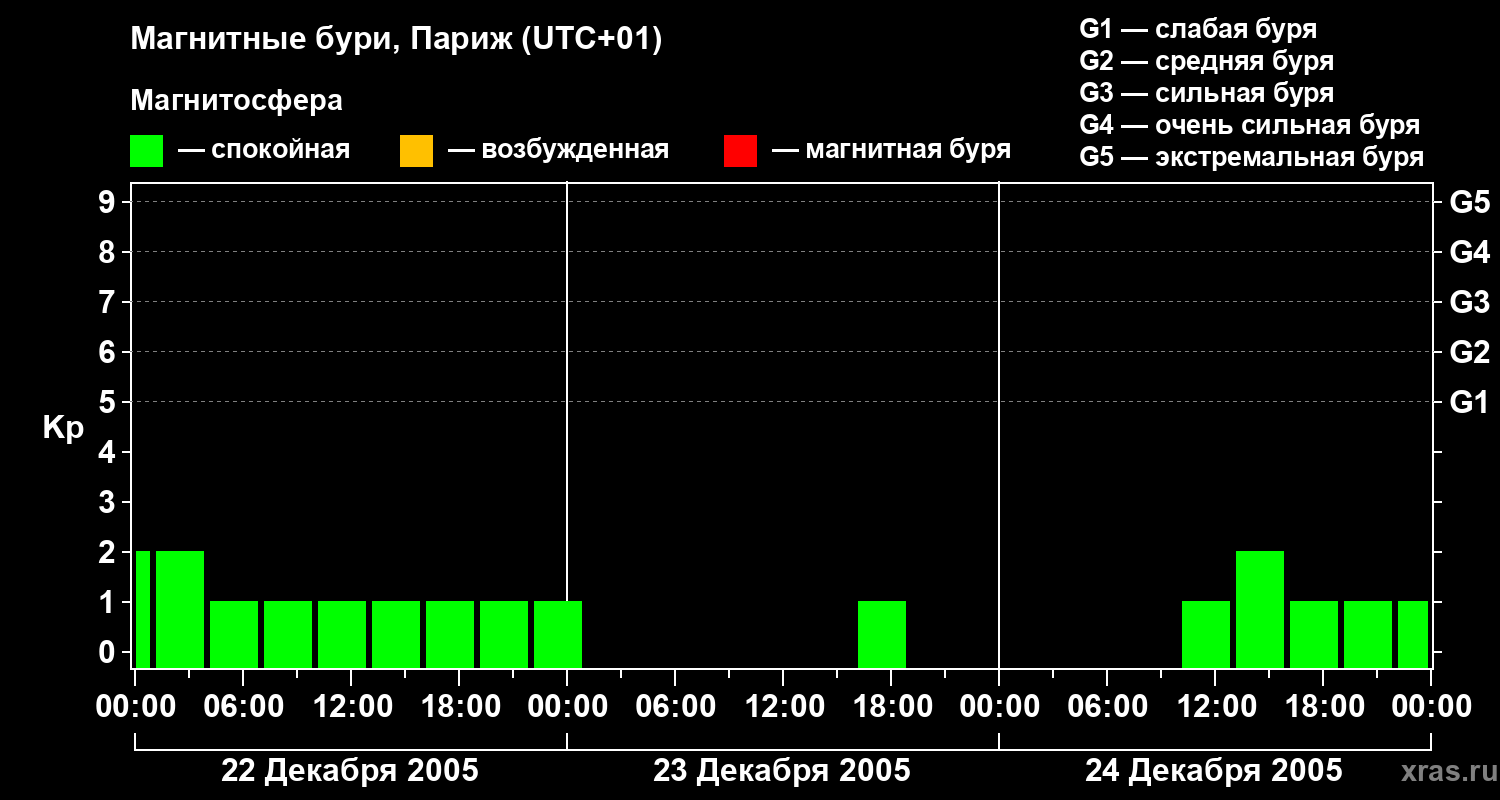The height and width of the screenshot is (800, 1500).
Task: Click the 24 December bar covering 18:00
Action: [1314, 634]
